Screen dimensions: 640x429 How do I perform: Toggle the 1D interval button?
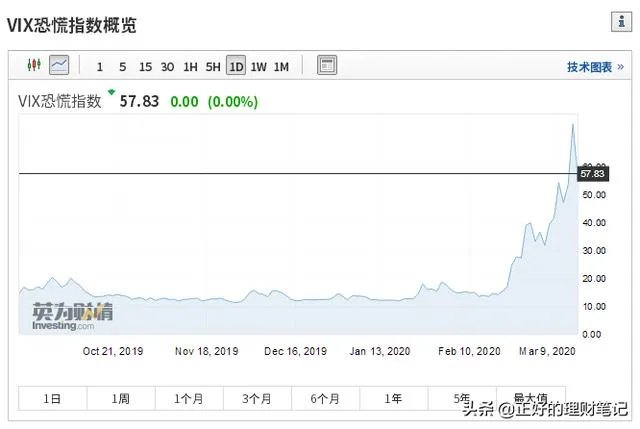tap(236, 65)
